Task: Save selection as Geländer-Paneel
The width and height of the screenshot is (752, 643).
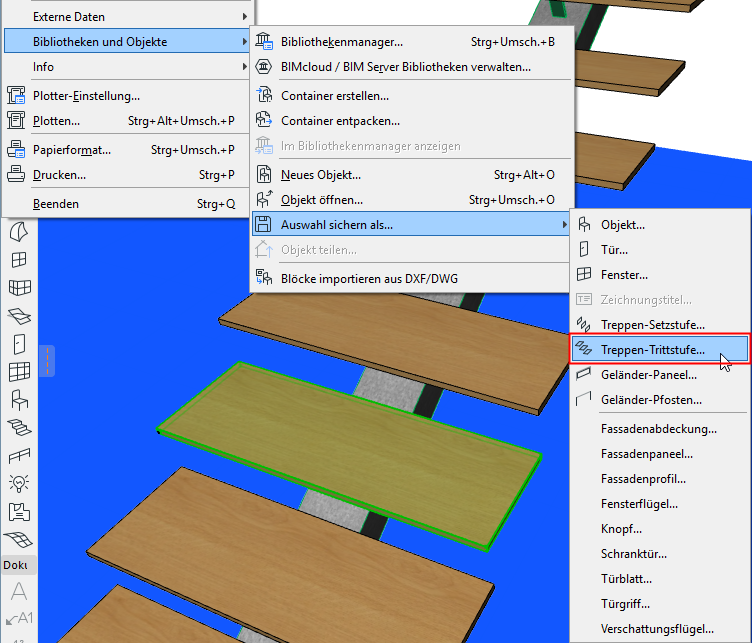Action: click(x=660, y=374)
